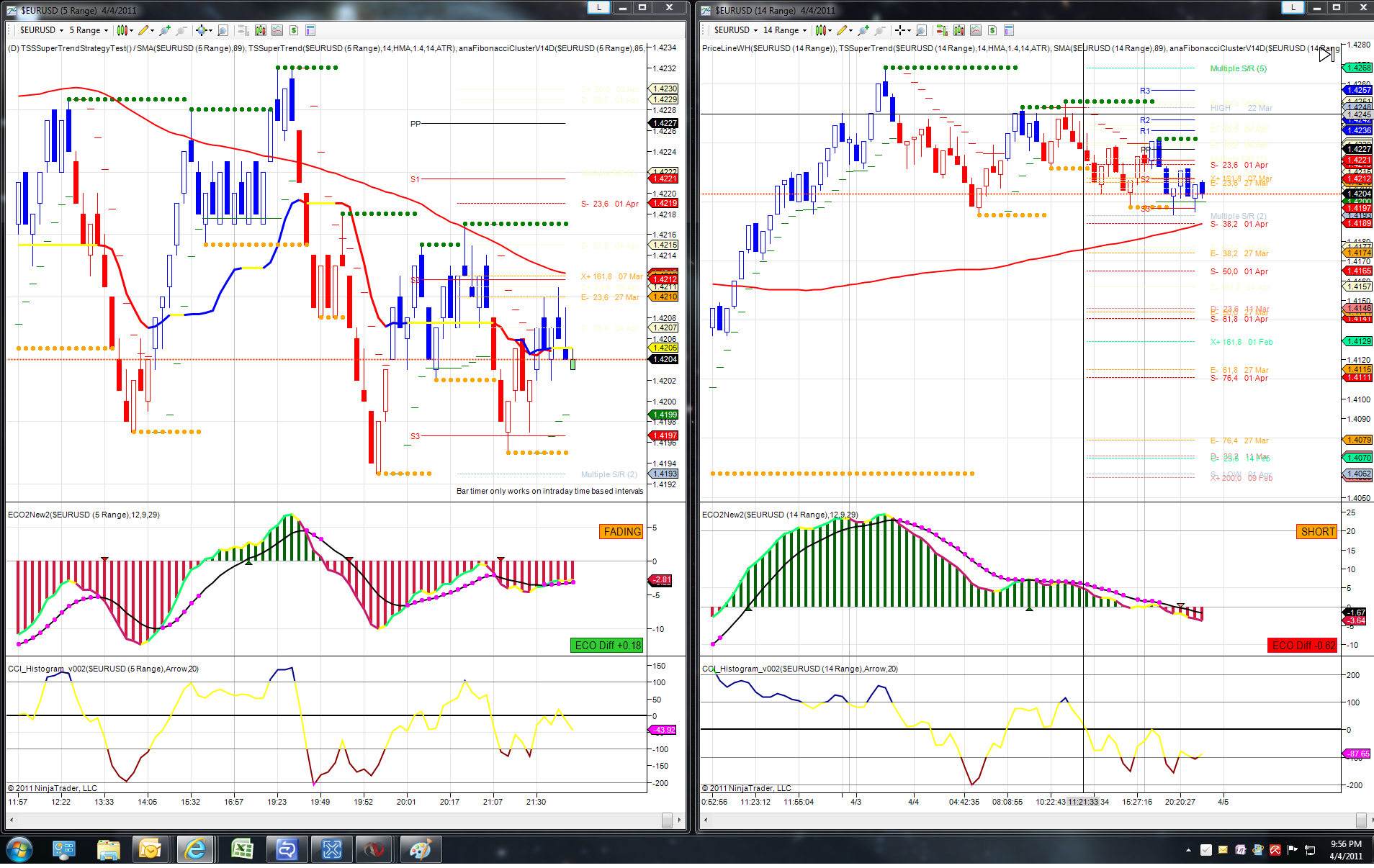Click the ECO2New2 indicator label in 5 Range panel
Screen dimensions: 1374x868
pyautogui.click(x=84, y=515)
